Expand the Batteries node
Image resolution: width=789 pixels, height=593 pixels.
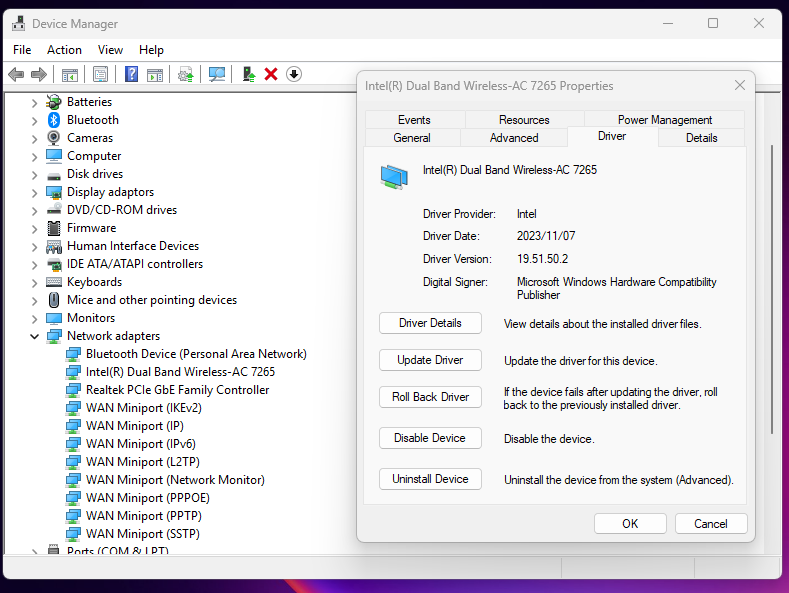coord(34,103)
